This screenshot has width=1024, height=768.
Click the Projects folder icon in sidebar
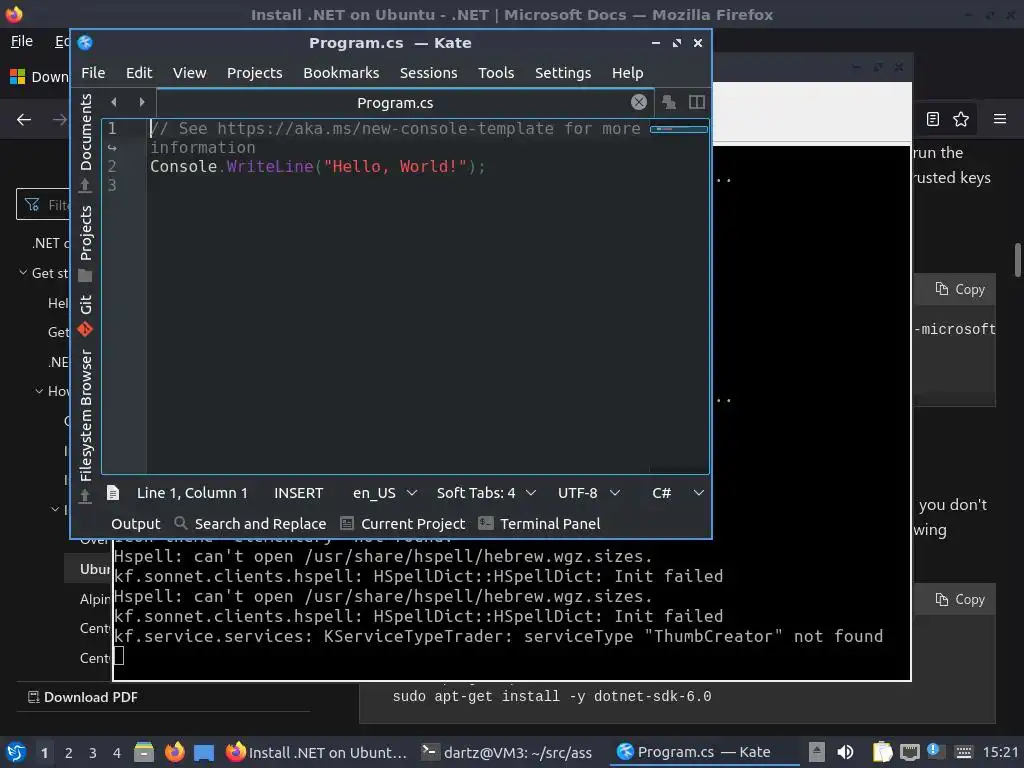(85, 275)
